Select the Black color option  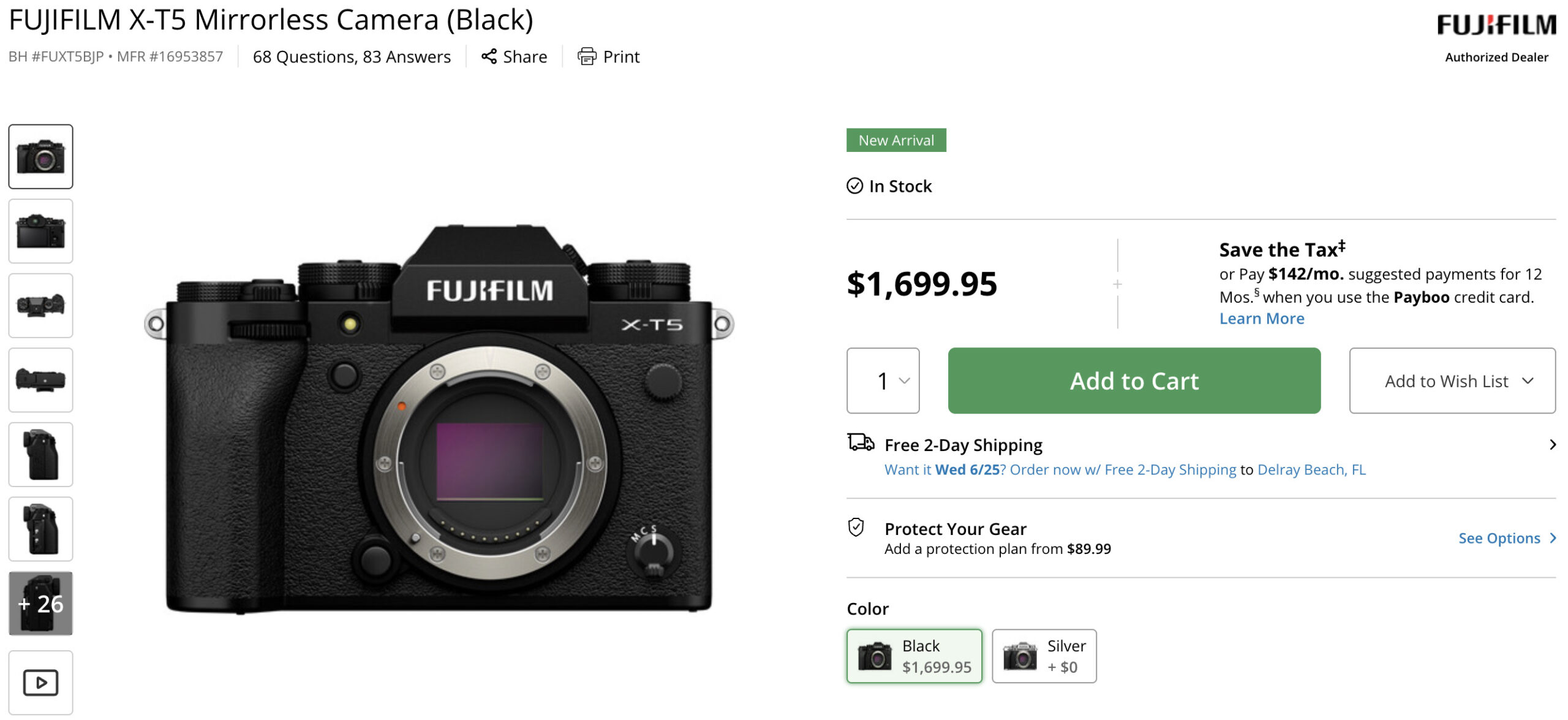[914, 656]
